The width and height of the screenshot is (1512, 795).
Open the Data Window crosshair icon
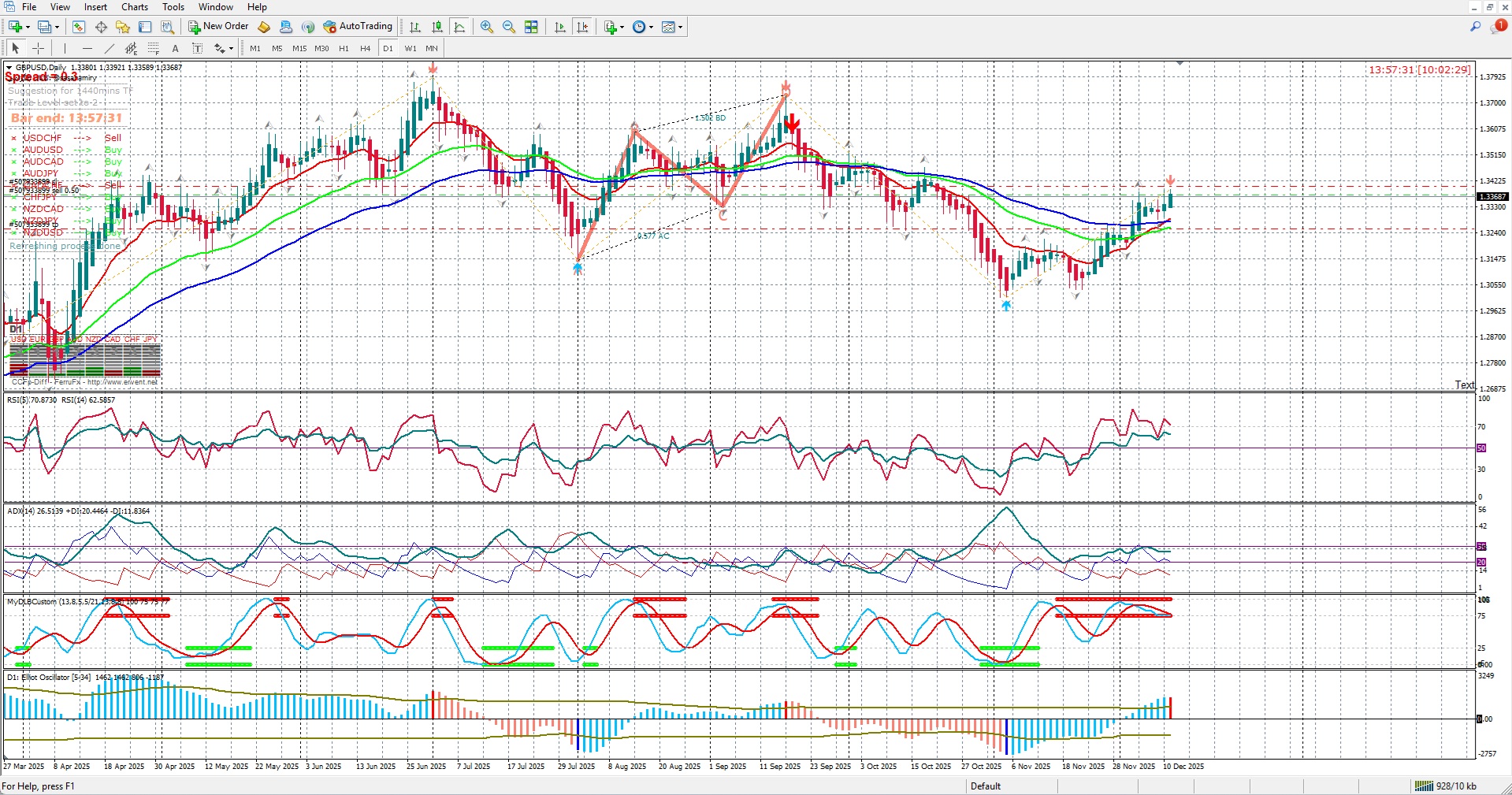point(101,27)
